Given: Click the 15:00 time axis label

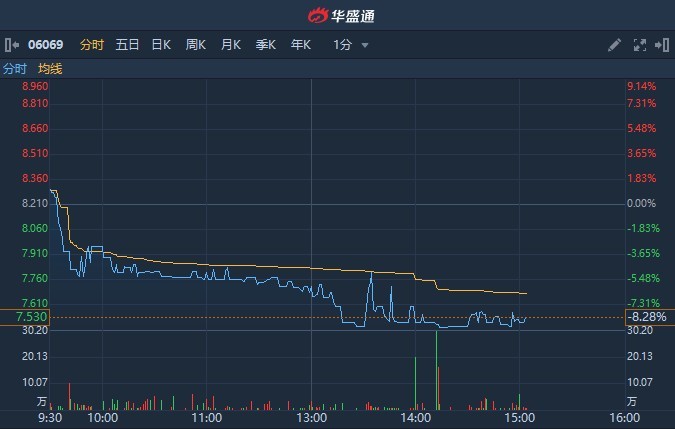Looking at the screenshot, I should point(520,417).
